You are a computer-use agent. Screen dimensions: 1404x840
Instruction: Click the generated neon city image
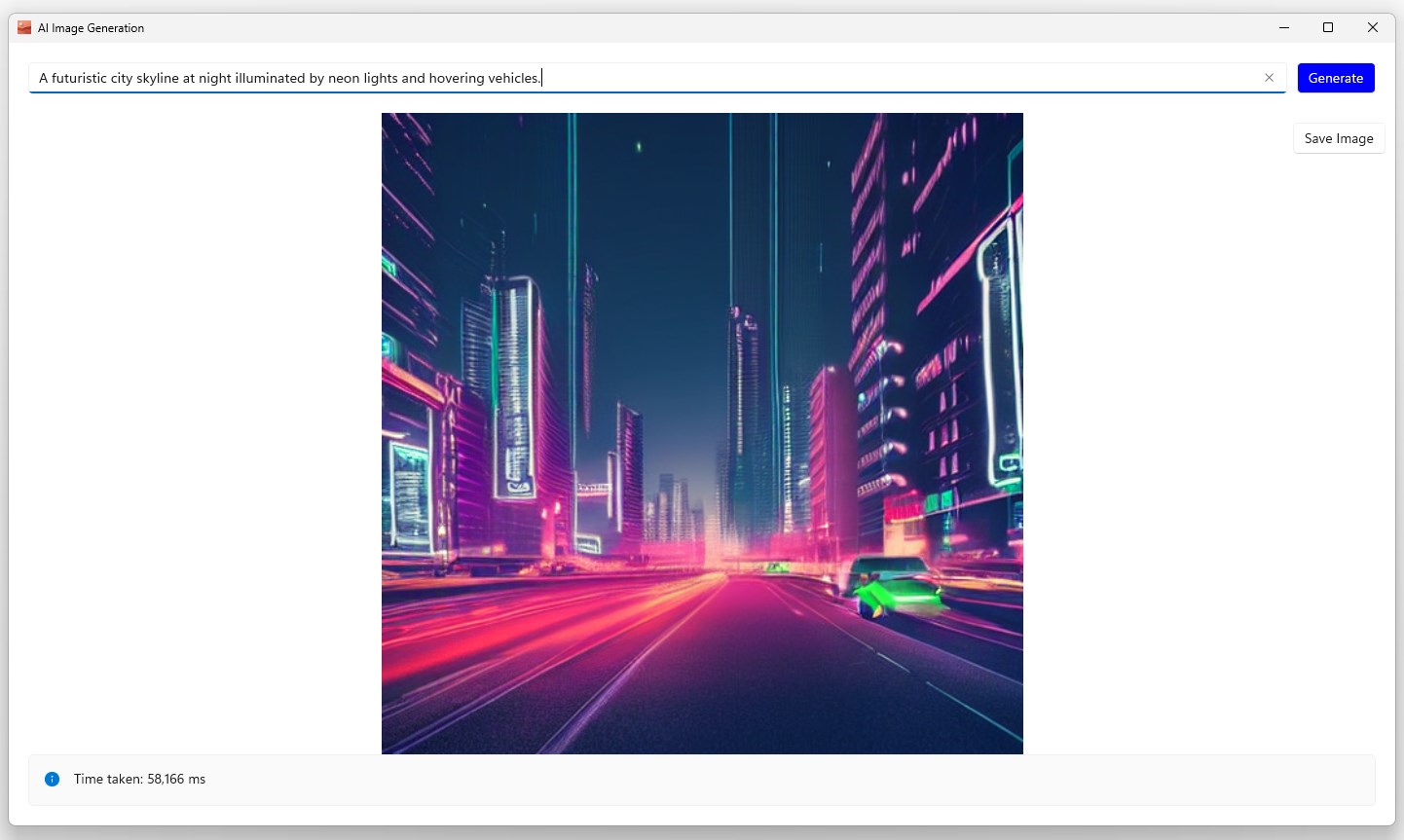click(x=701, y=432)
